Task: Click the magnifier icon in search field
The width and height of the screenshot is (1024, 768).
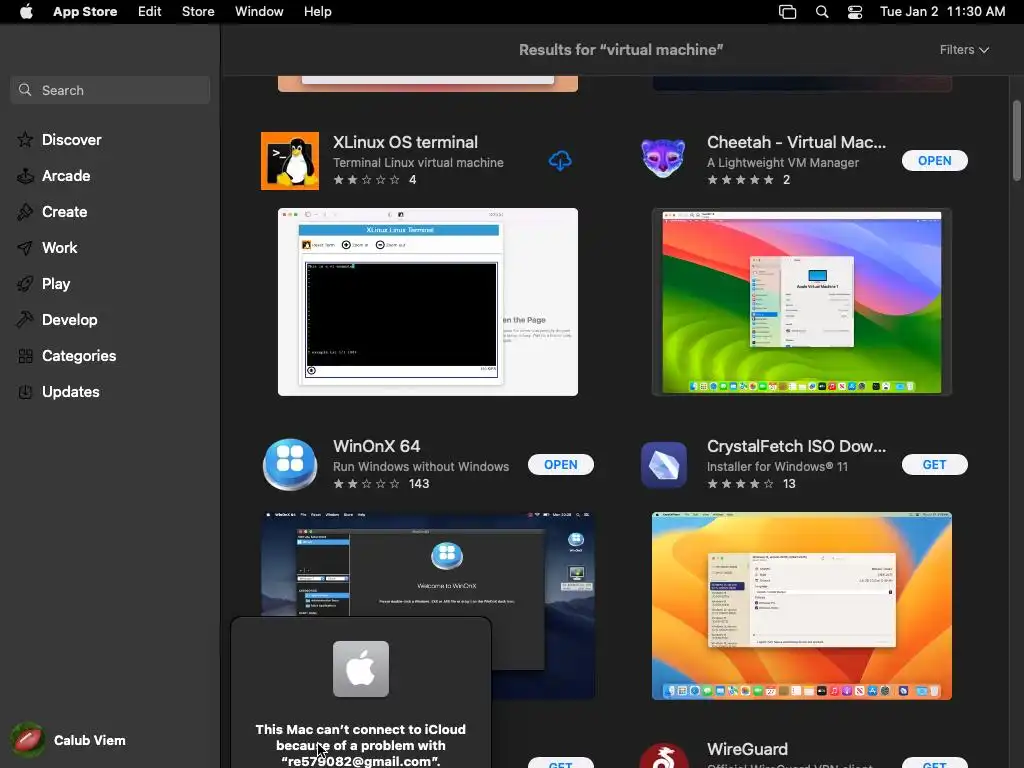Action: click(x=25, y=90)
